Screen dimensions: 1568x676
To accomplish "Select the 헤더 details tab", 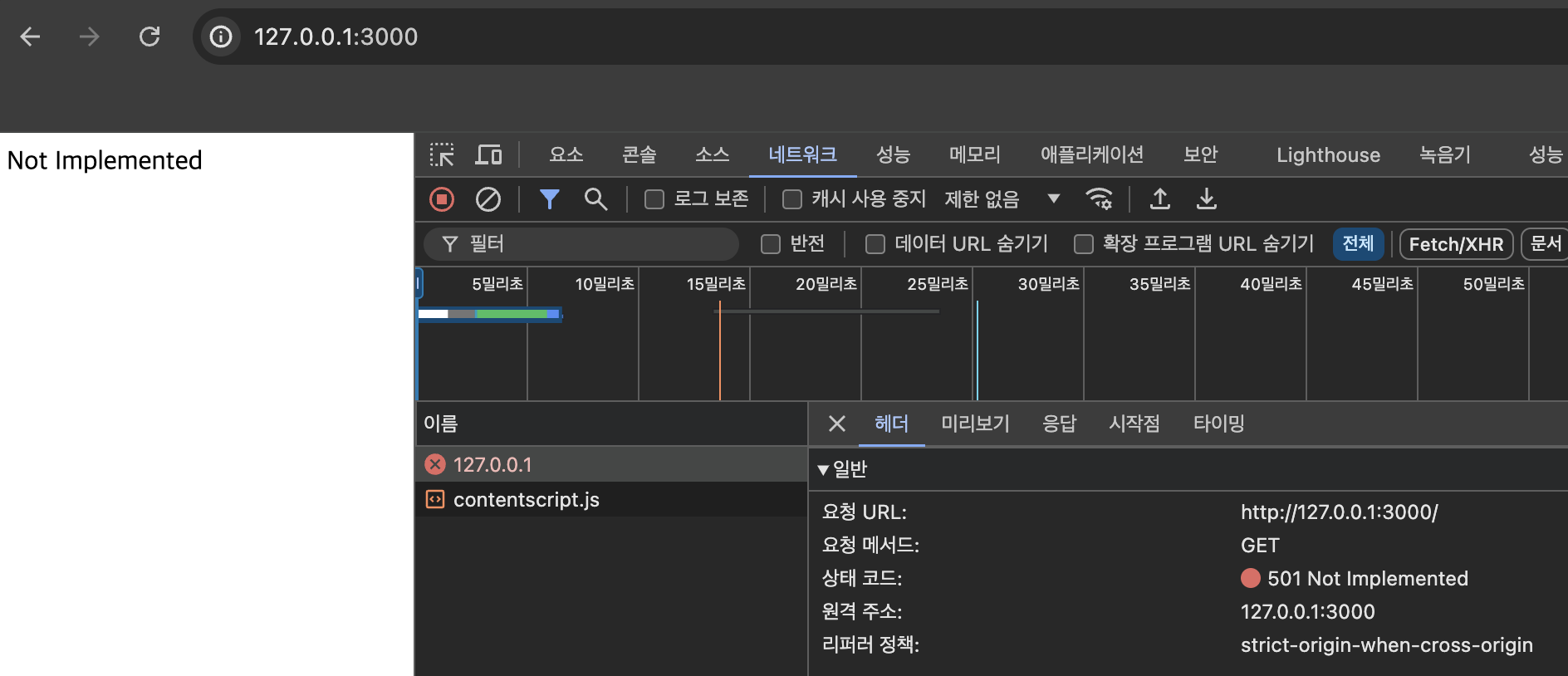I will point(891,424).
